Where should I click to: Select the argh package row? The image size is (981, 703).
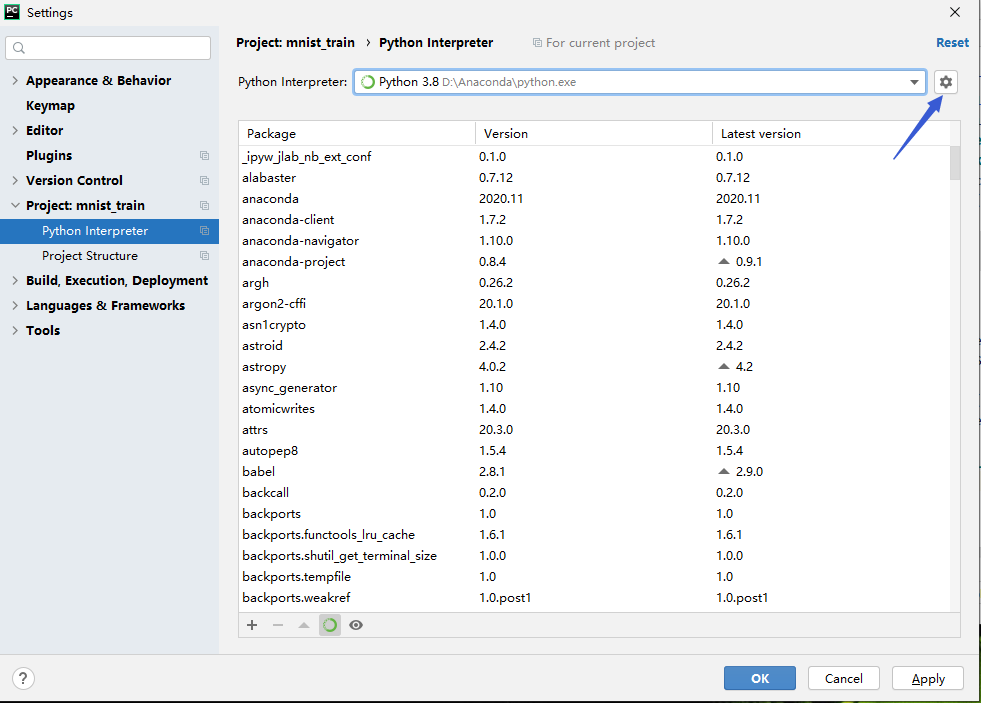click(594, 283)
